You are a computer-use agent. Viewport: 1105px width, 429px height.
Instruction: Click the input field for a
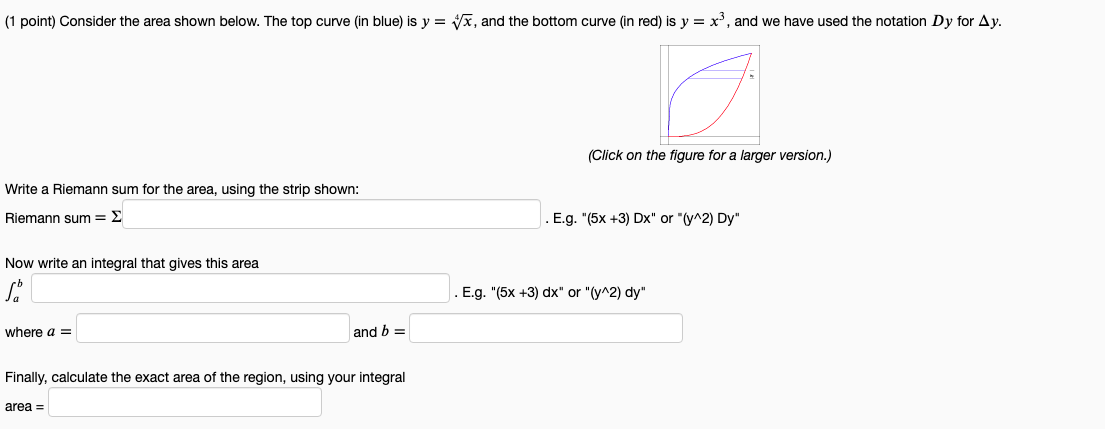point(213,328)
